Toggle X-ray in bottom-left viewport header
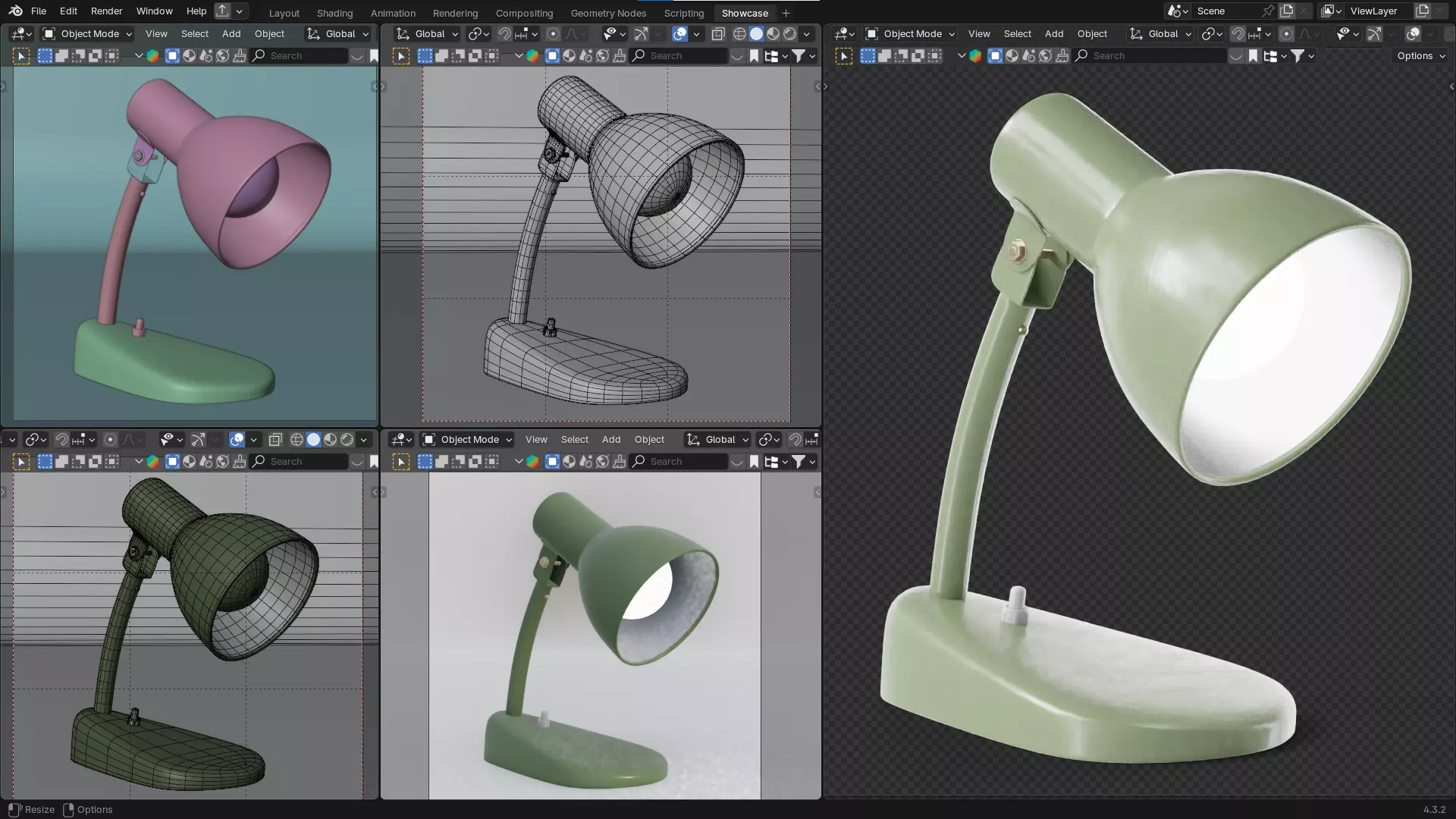1456x819 pixels. click(x=275, y=439)
